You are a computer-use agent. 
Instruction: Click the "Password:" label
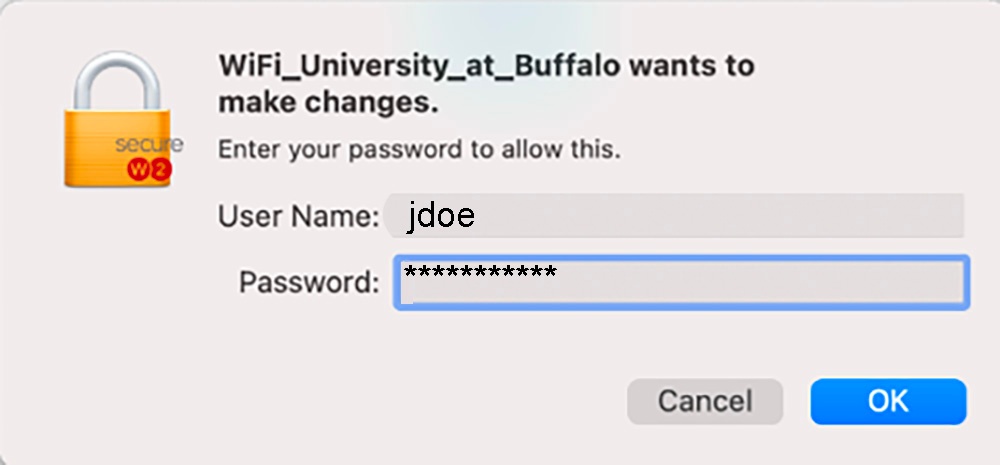[x=308, y=282]
